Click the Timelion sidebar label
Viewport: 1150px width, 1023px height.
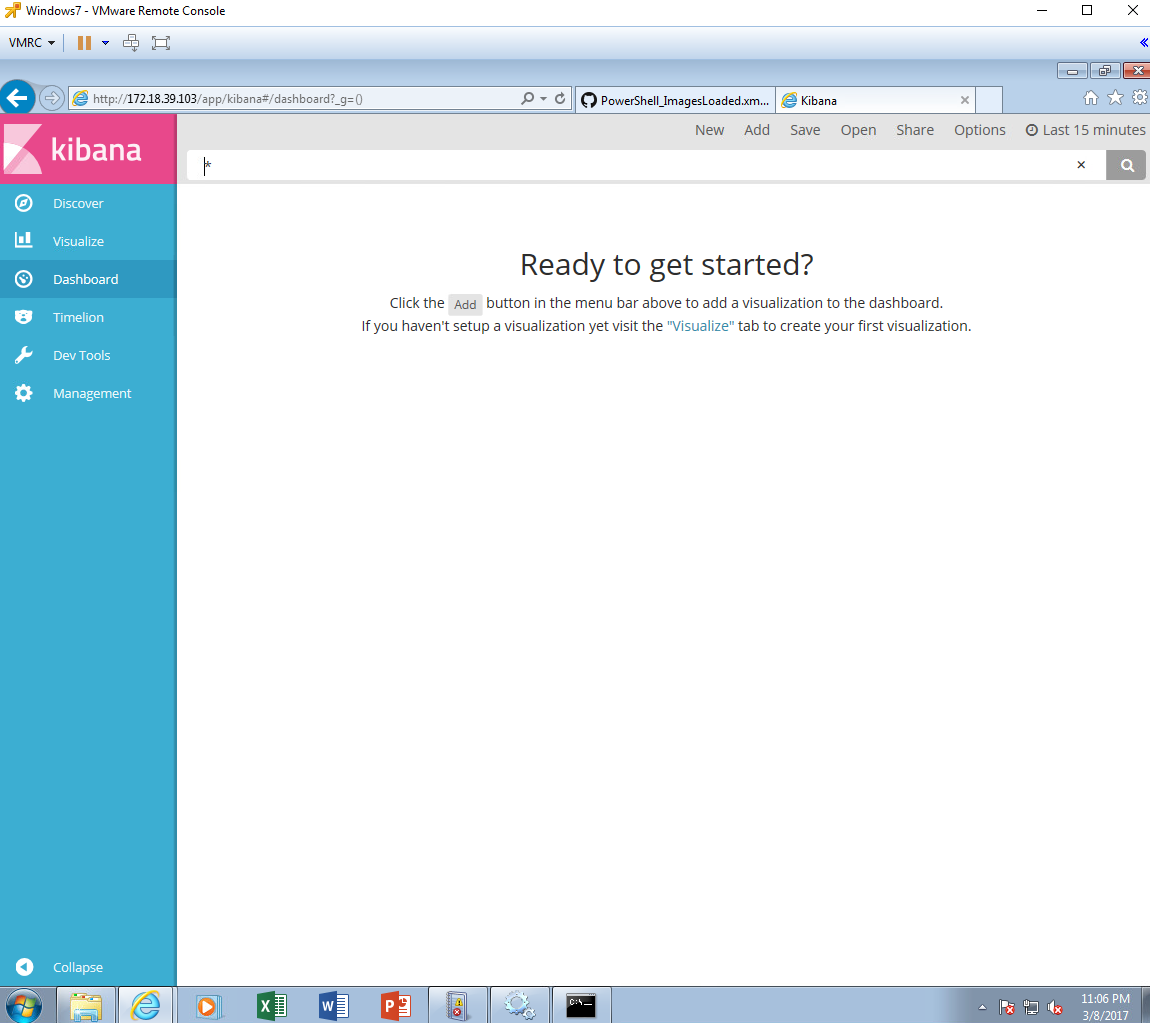point(78,317)
